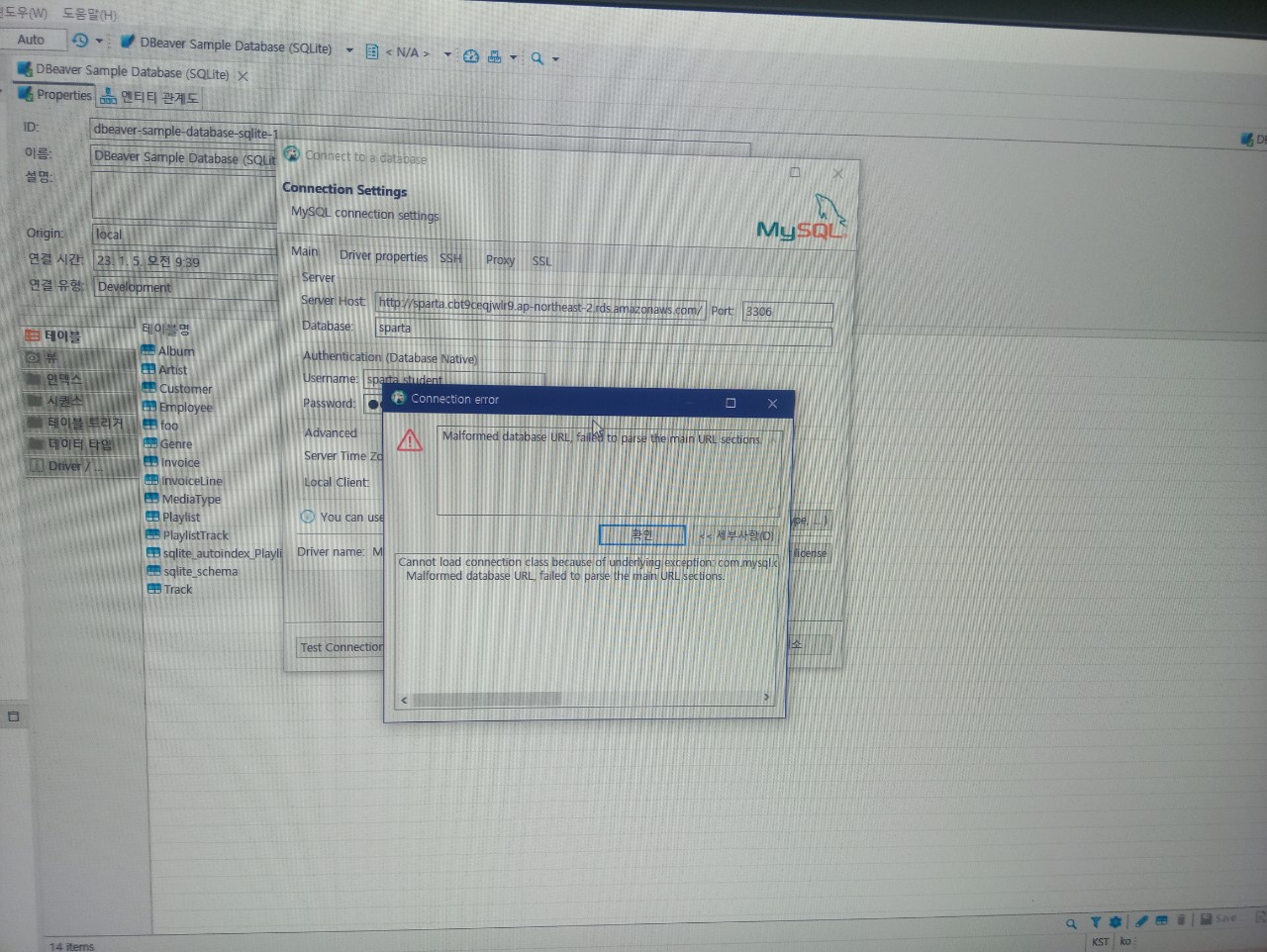Image resolution: width=1267 pixels, height=952 pixels.
Task: Click the Artist table icon
Action: point(148,369)
